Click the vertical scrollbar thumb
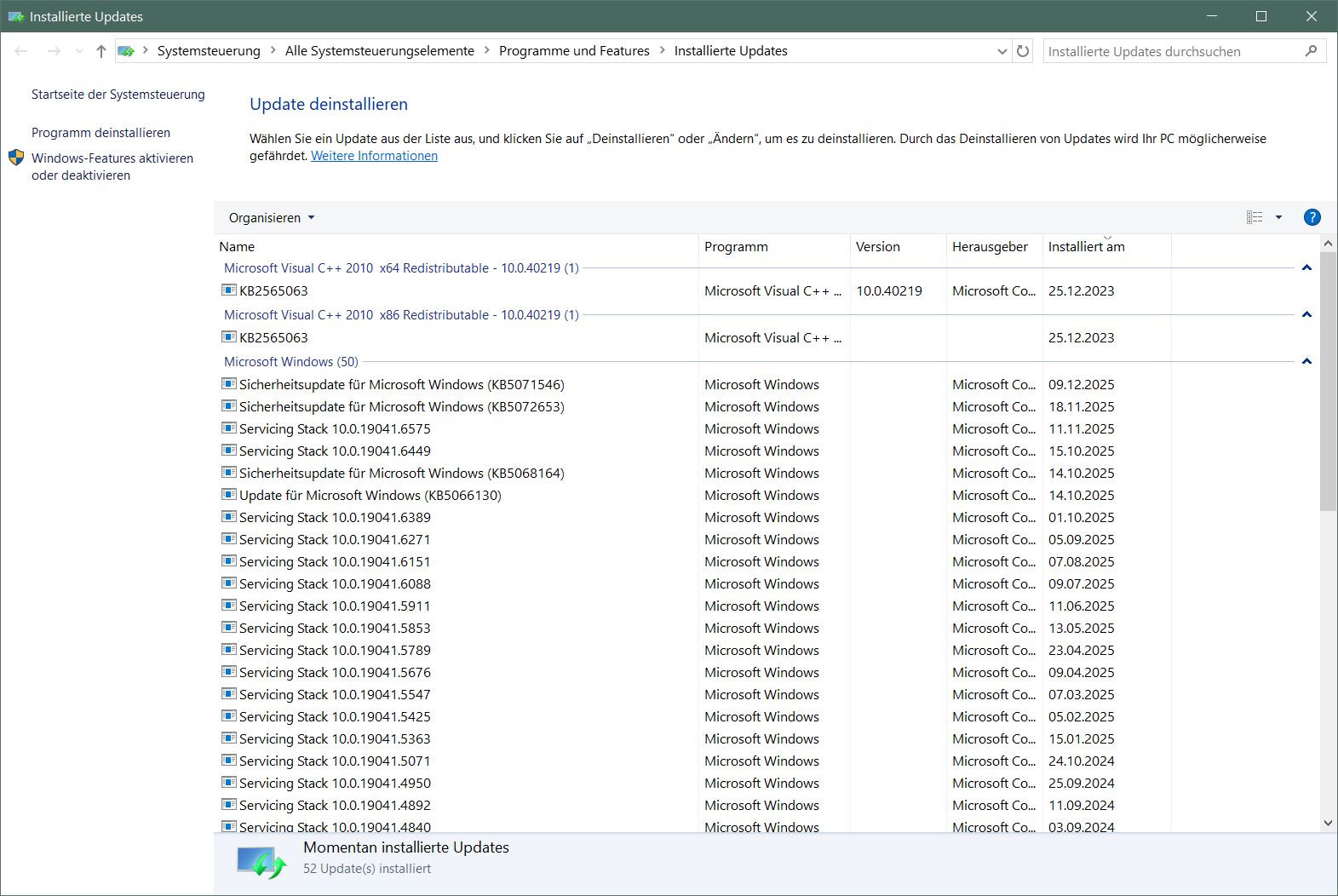Screen dimensions: 1338x896 click(1328, 381)
